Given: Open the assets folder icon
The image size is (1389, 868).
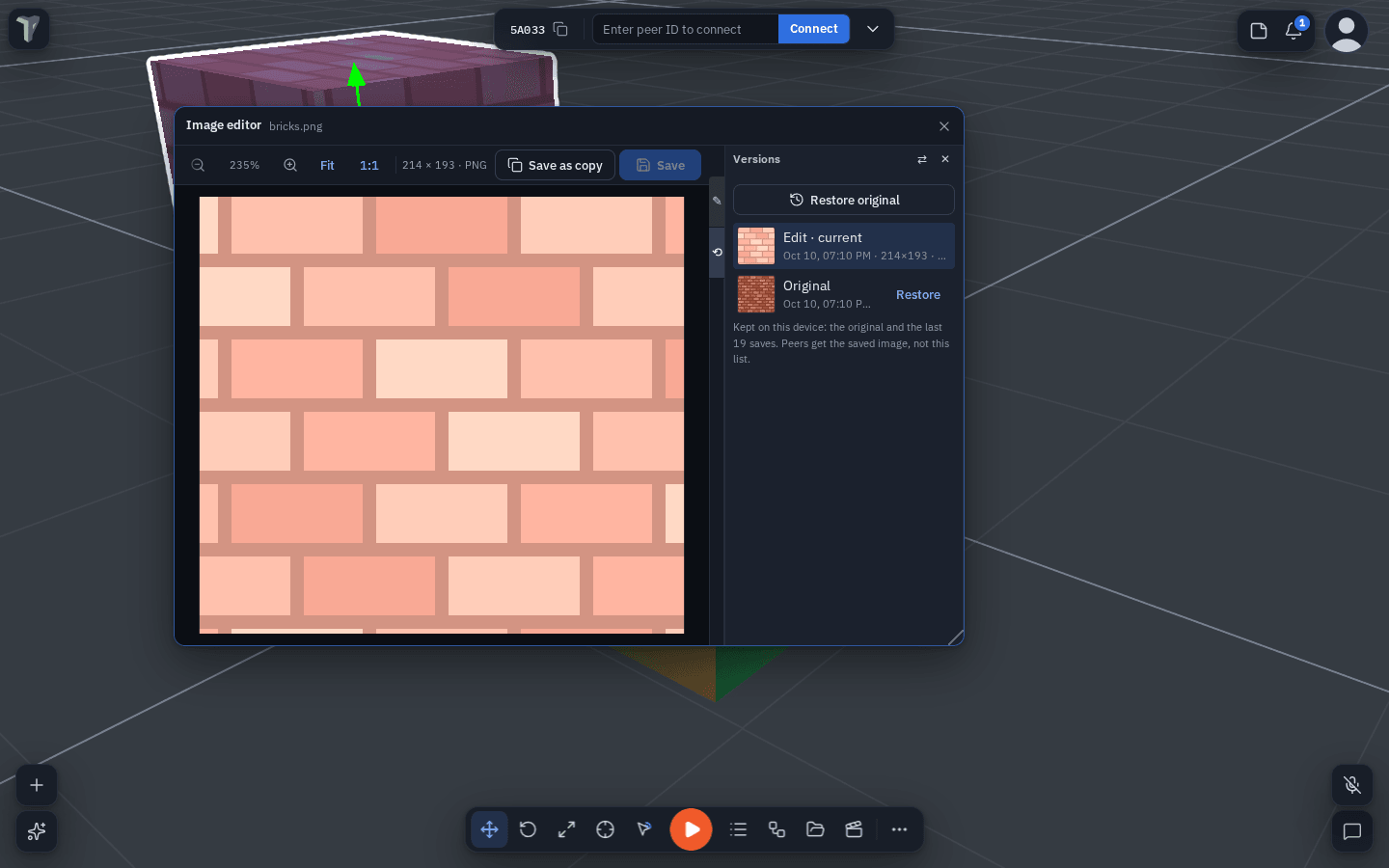Looking at the screenshot, I should pyautogui.click(x=815, y=829).
